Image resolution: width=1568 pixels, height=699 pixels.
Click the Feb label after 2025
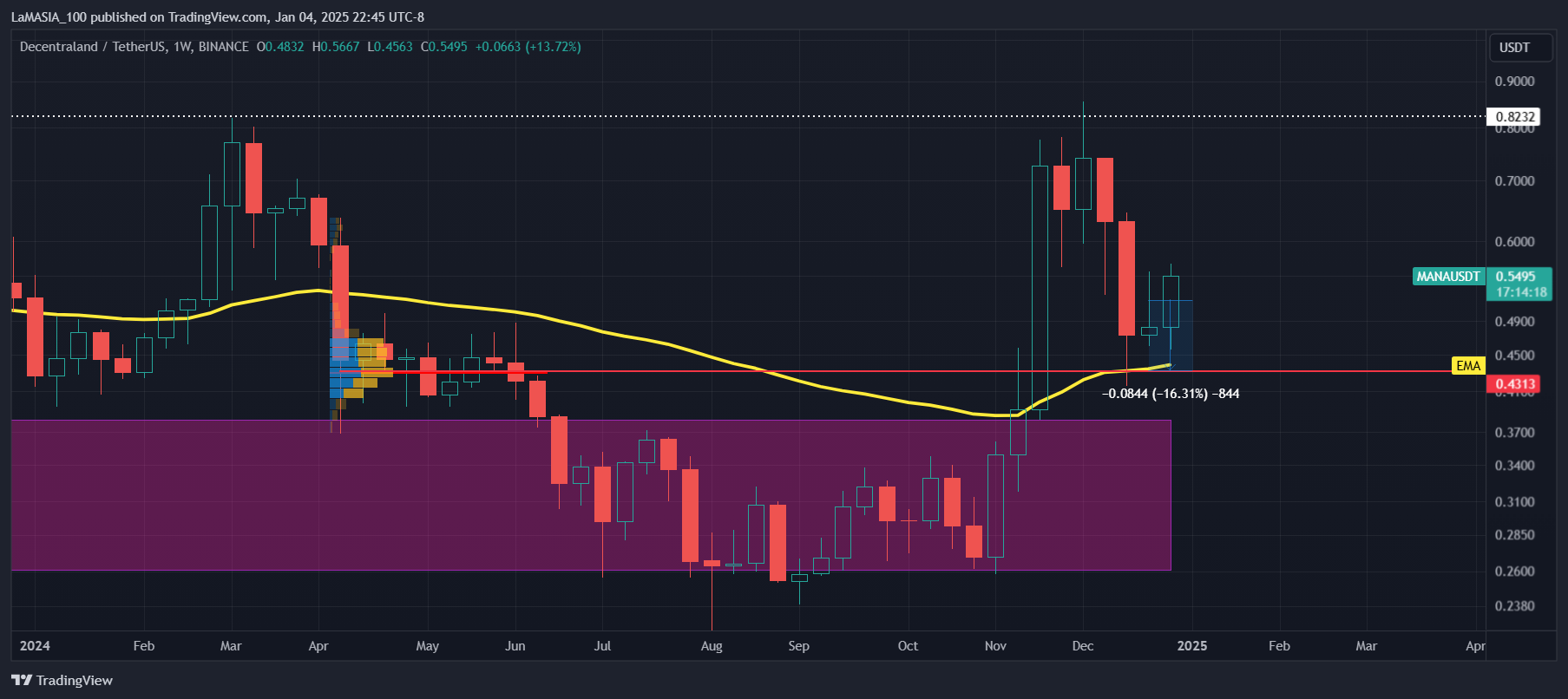pyautogui.click(x=1279, y=646)
